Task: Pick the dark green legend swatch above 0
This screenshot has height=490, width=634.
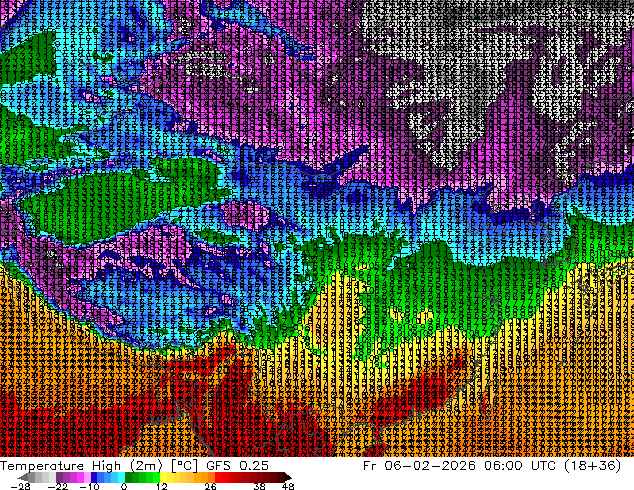Action: (128, 477)
